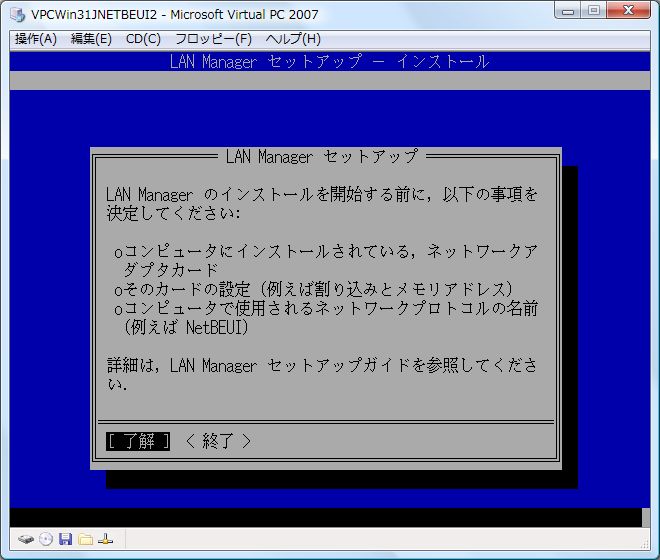Click the network adapter status icon
Viewport: 660px width, 560px height.
click(105, 539)
